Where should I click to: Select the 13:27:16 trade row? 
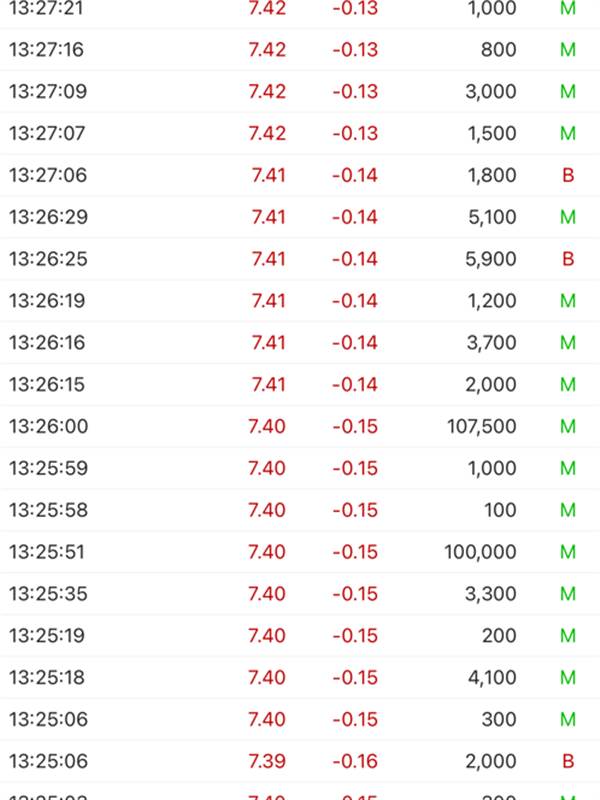point(300,49)
